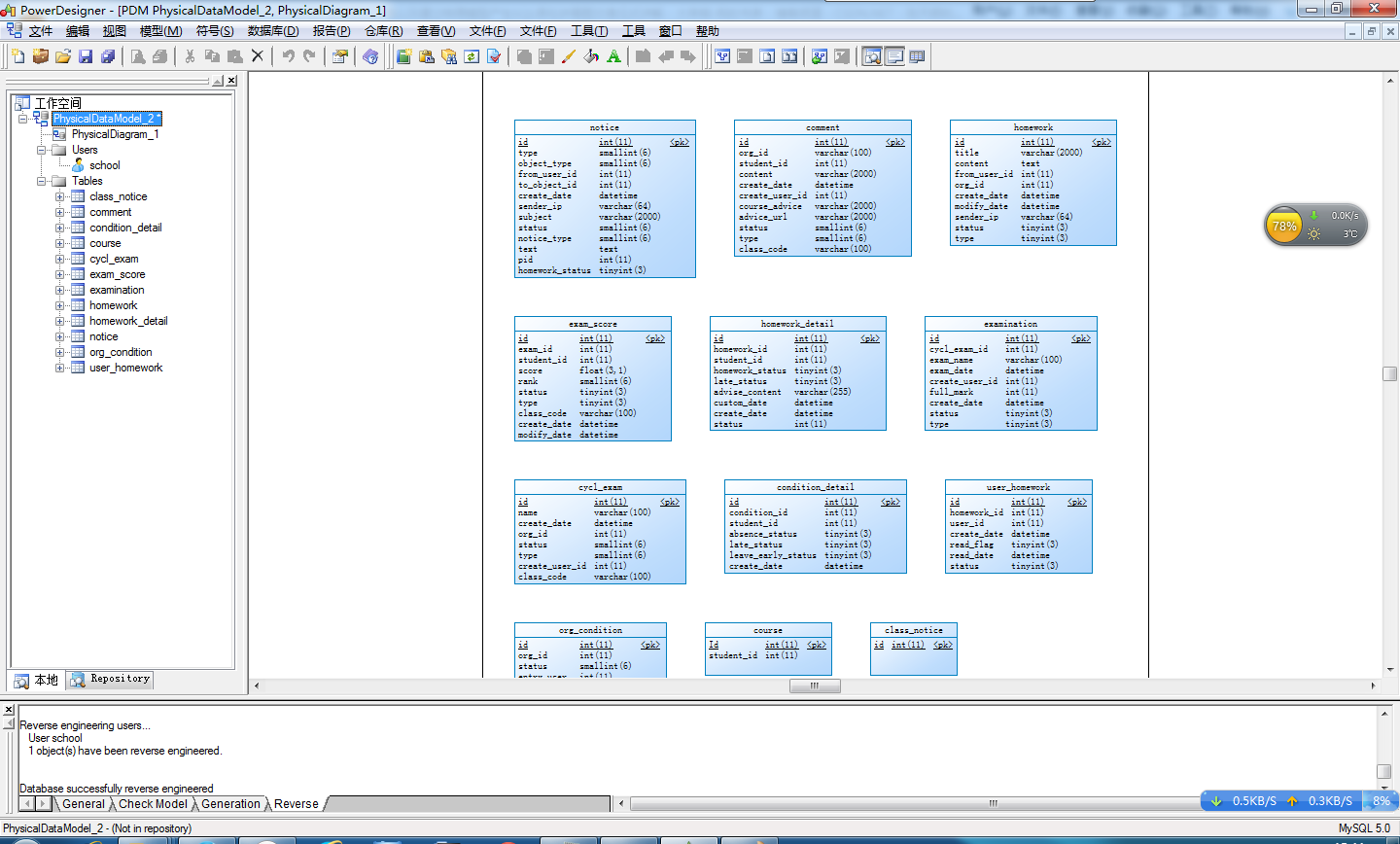Image resolution: width=1400 pixels, height=844 pixels.
Task: Click the Redo arrow icon
Action: (x=310, y=56)
